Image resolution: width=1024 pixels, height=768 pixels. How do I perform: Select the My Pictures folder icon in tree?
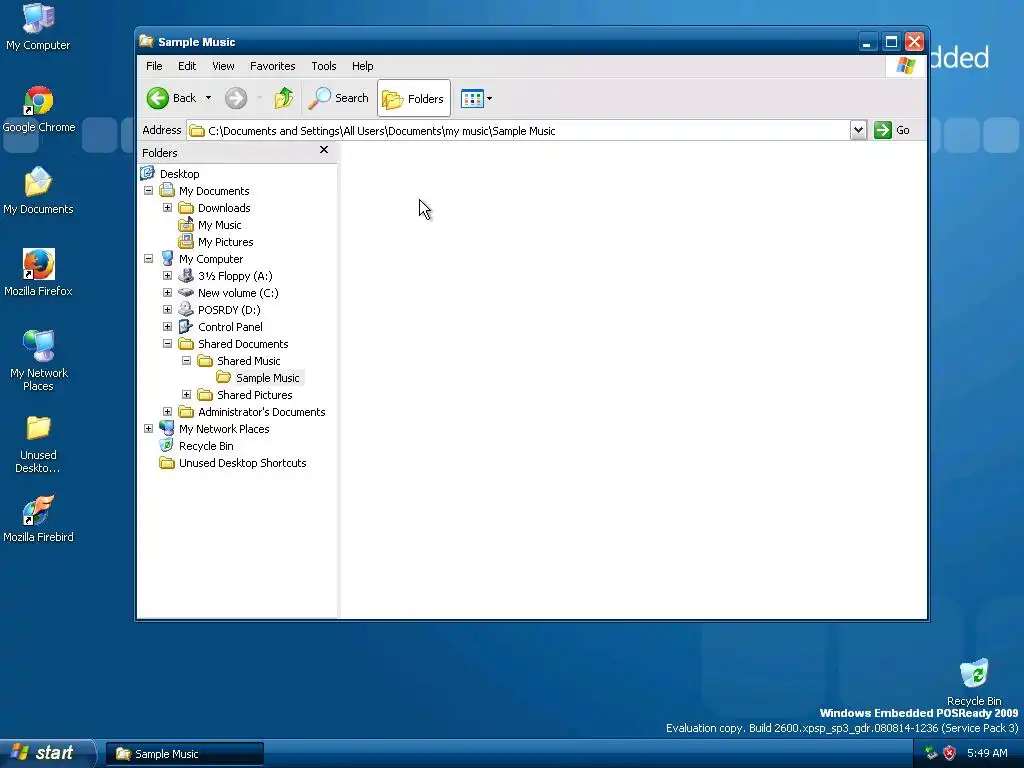pyautogui.click(x=186, y=242)
